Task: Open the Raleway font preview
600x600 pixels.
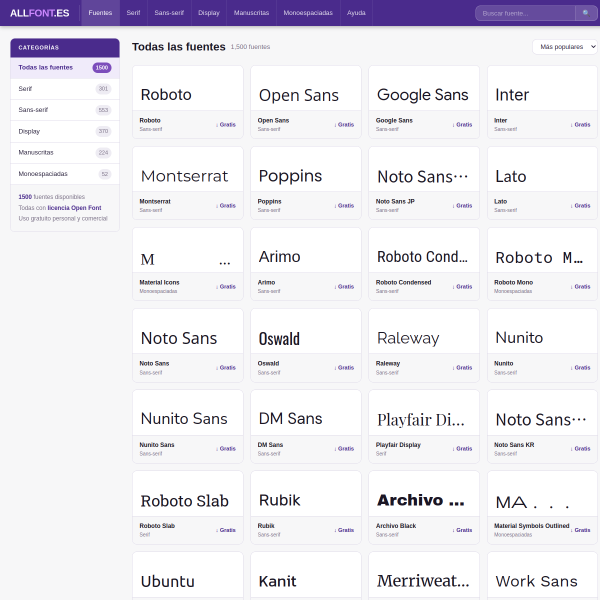Action: [424, 331]
